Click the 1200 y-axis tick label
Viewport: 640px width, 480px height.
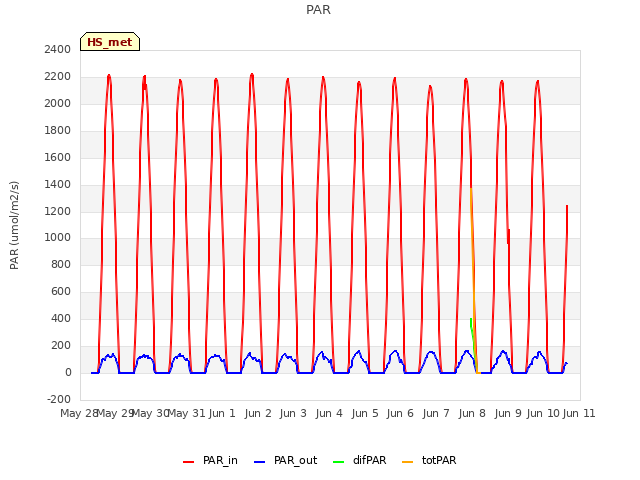pos(58,211)
